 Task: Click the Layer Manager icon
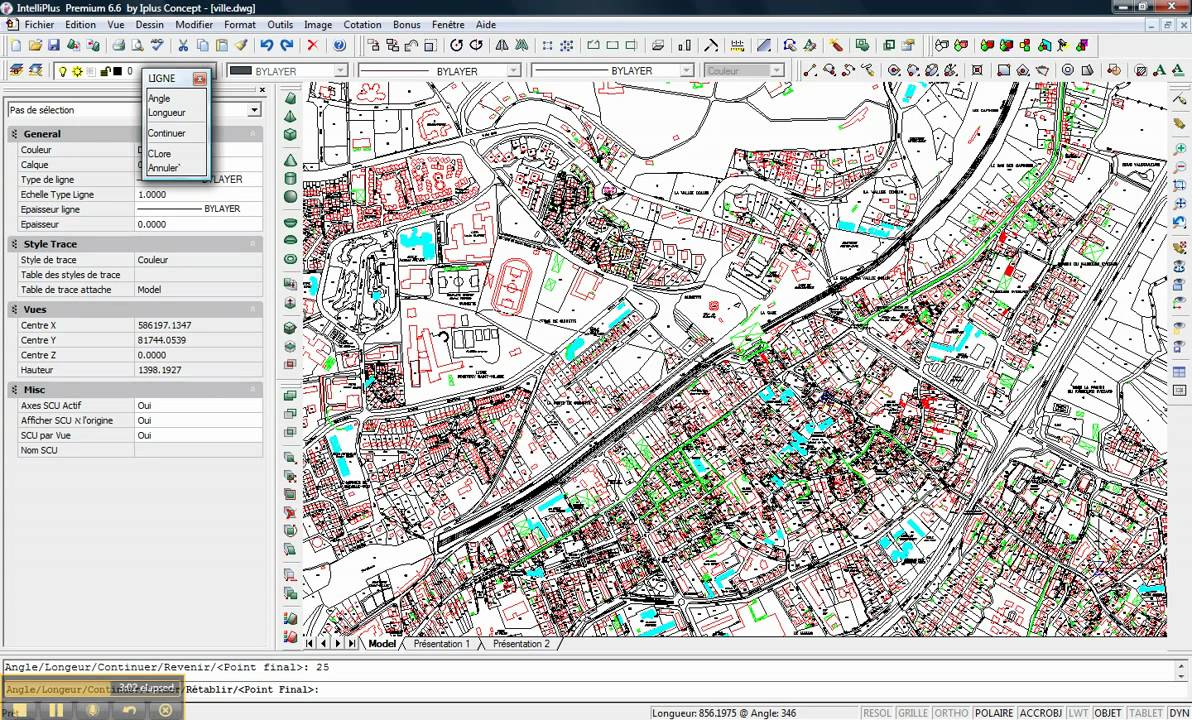[17, 71]
